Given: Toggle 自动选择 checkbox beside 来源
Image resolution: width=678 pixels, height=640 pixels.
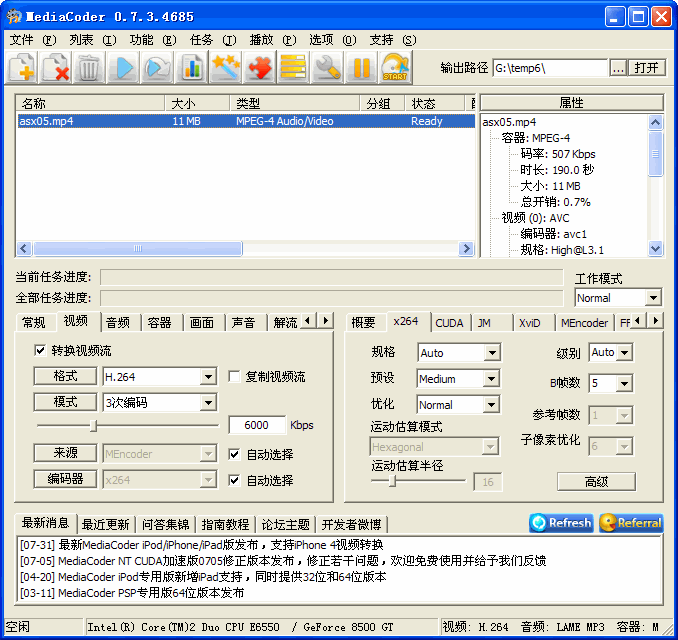Looking at the screenshot, I should coord(234,454).
